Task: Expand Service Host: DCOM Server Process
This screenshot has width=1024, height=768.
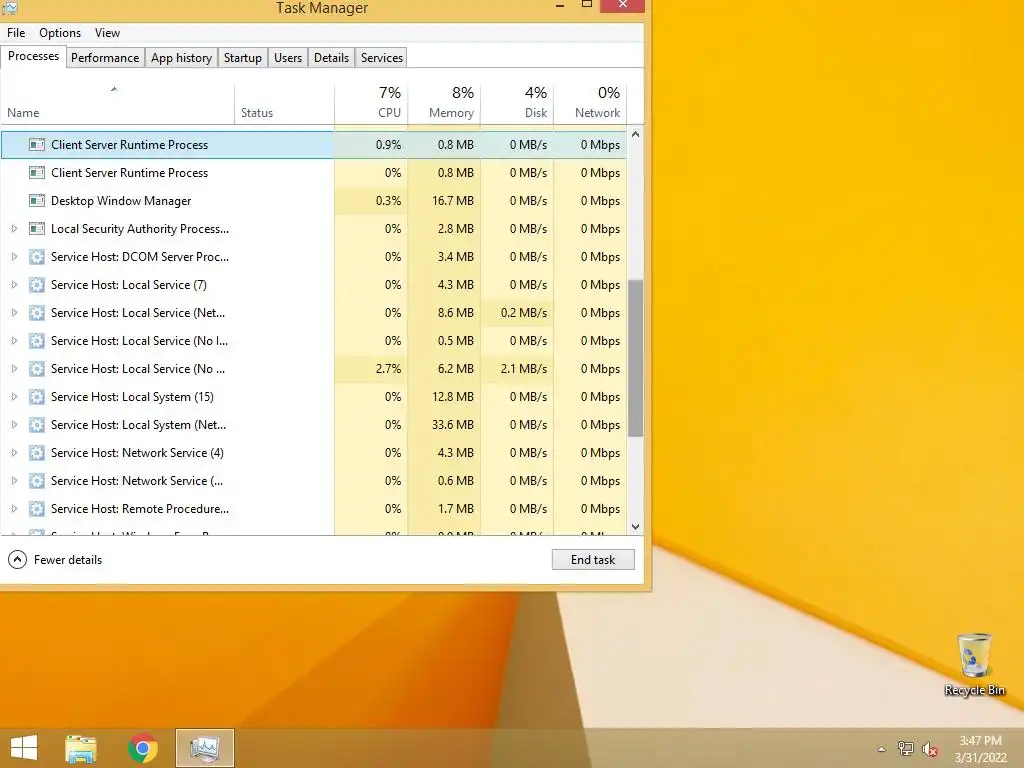Action: tap(14, 257)
